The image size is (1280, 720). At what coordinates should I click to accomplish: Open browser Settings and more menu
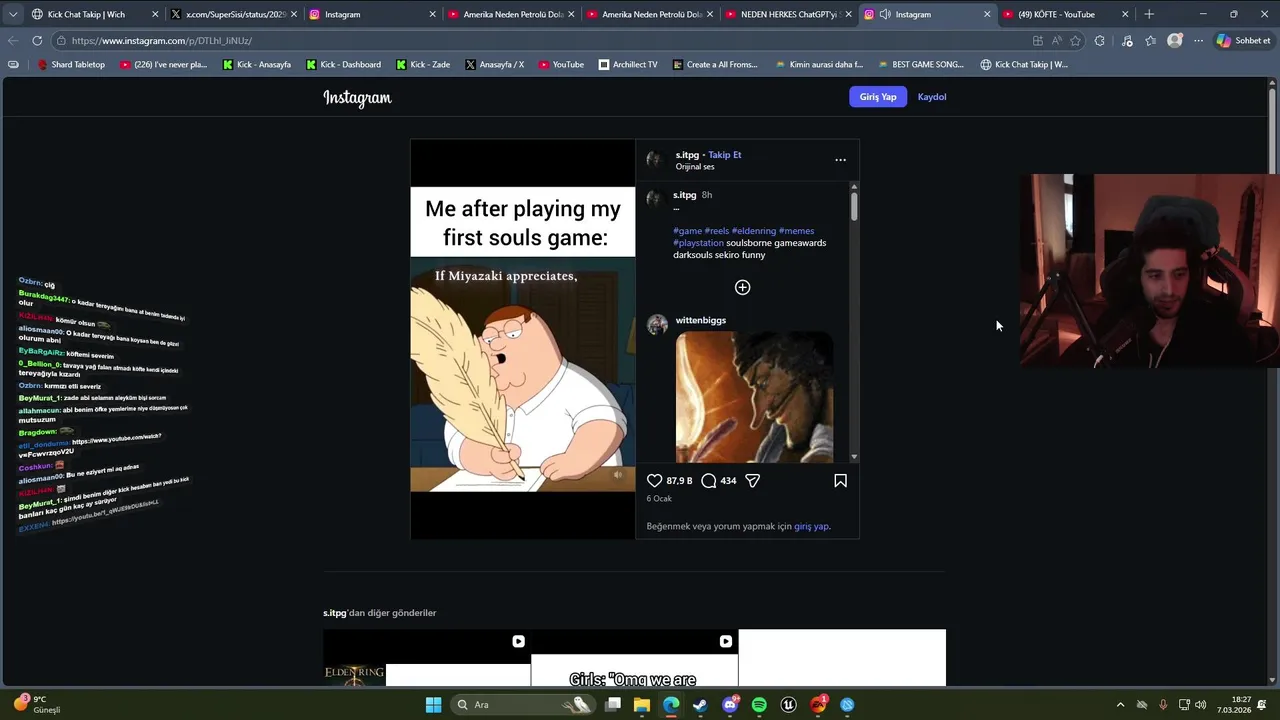(x=1198, y=41)
